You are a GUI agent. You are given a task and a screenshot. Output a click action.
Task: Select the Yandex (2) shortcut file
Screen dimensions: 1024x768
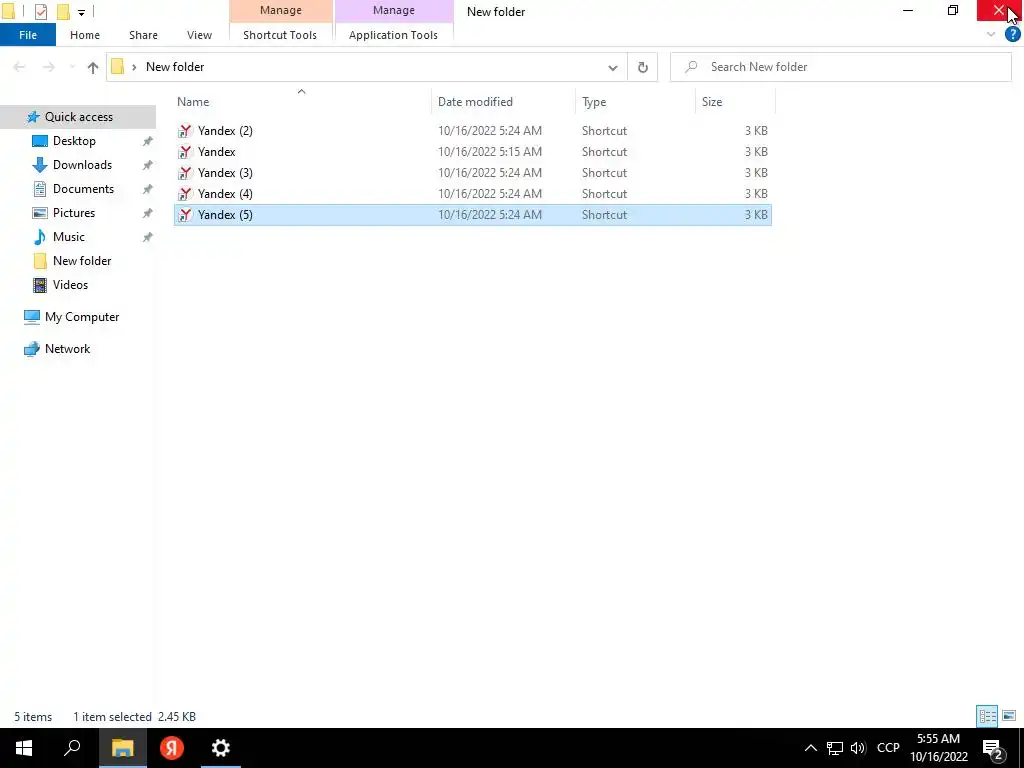(x=473, y=131)
